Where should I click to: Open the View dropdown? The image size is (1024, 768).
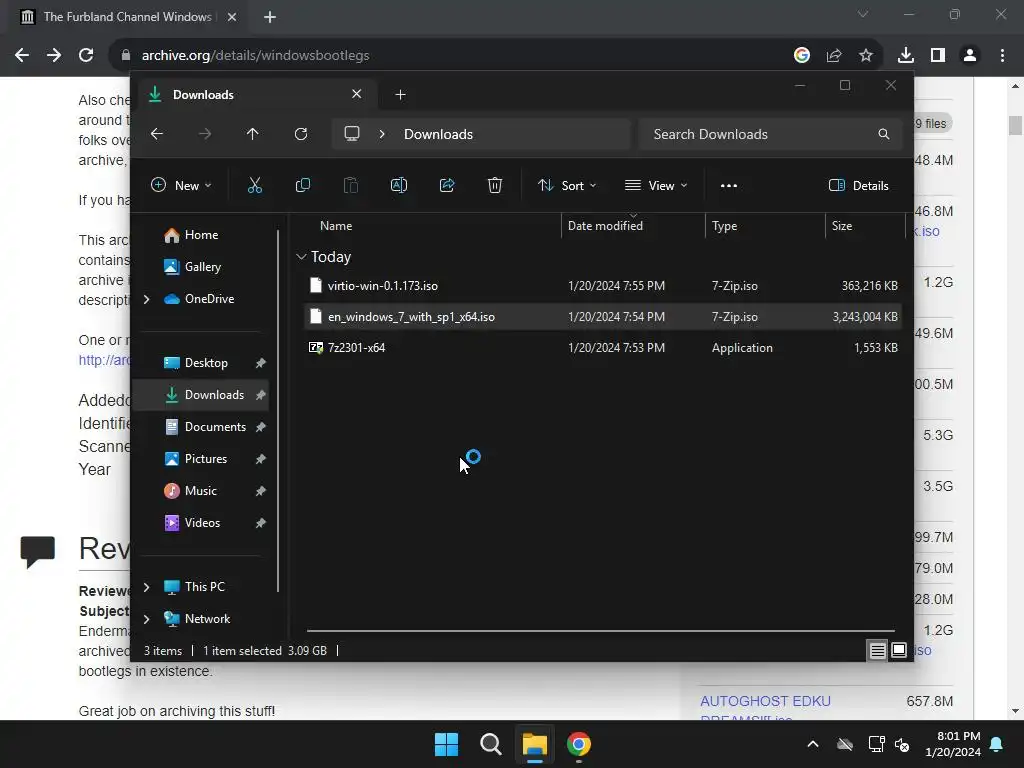click(x=656, y=185)
